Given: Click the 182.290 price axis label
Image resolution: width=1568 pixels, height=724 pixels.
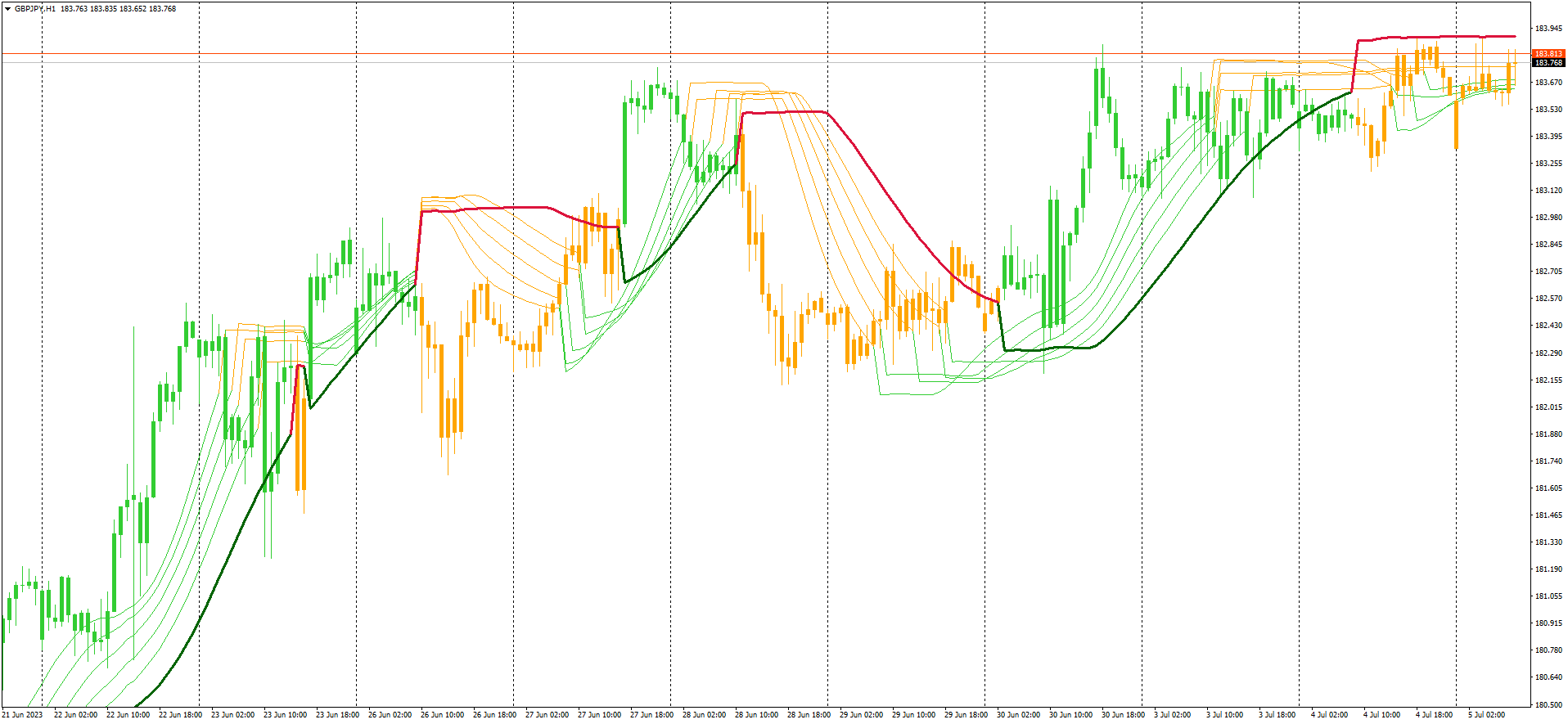Looking at the screenshot, I should [x=1548, y=353].
